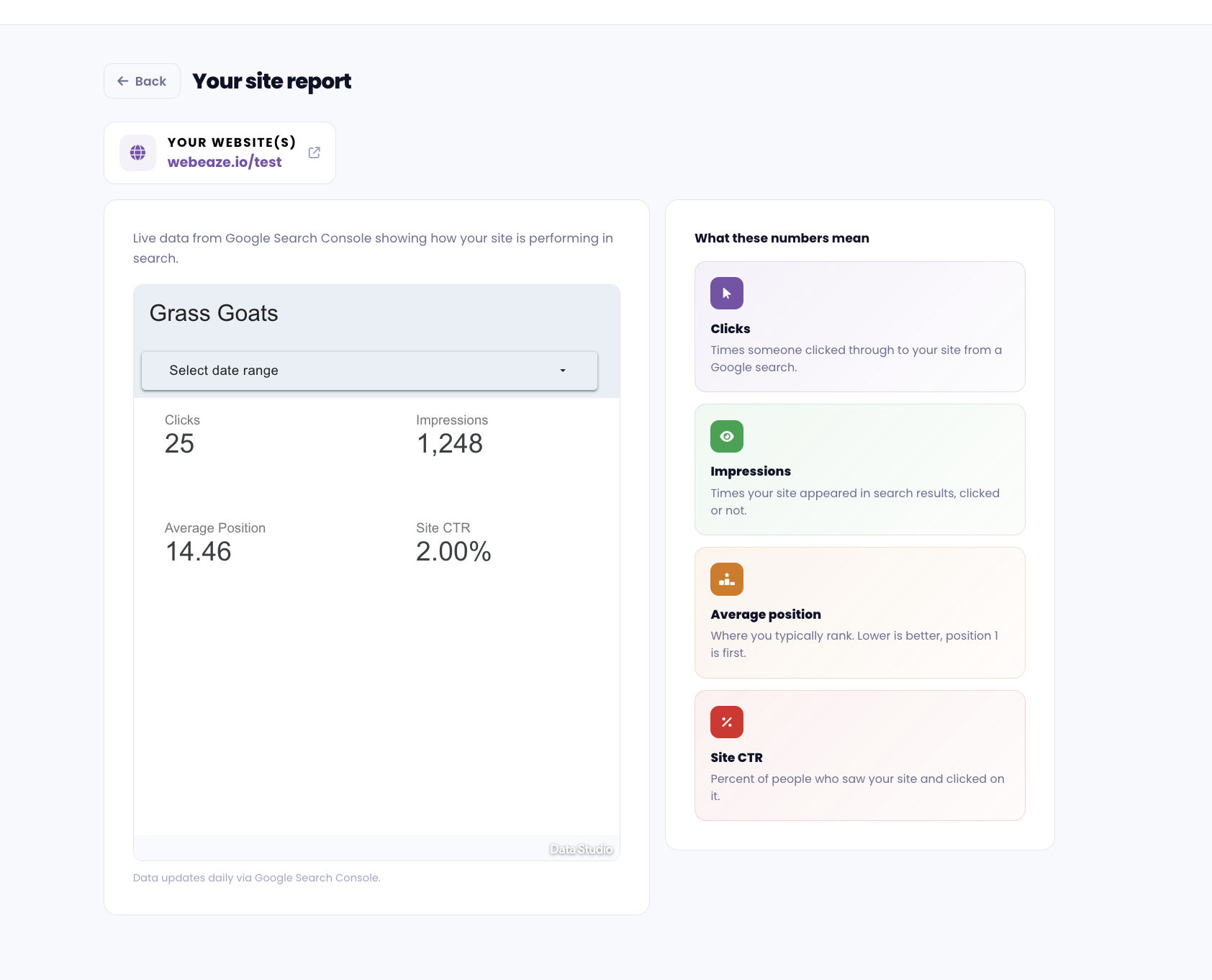Click the purple globe website icon

tap(138, 153)
